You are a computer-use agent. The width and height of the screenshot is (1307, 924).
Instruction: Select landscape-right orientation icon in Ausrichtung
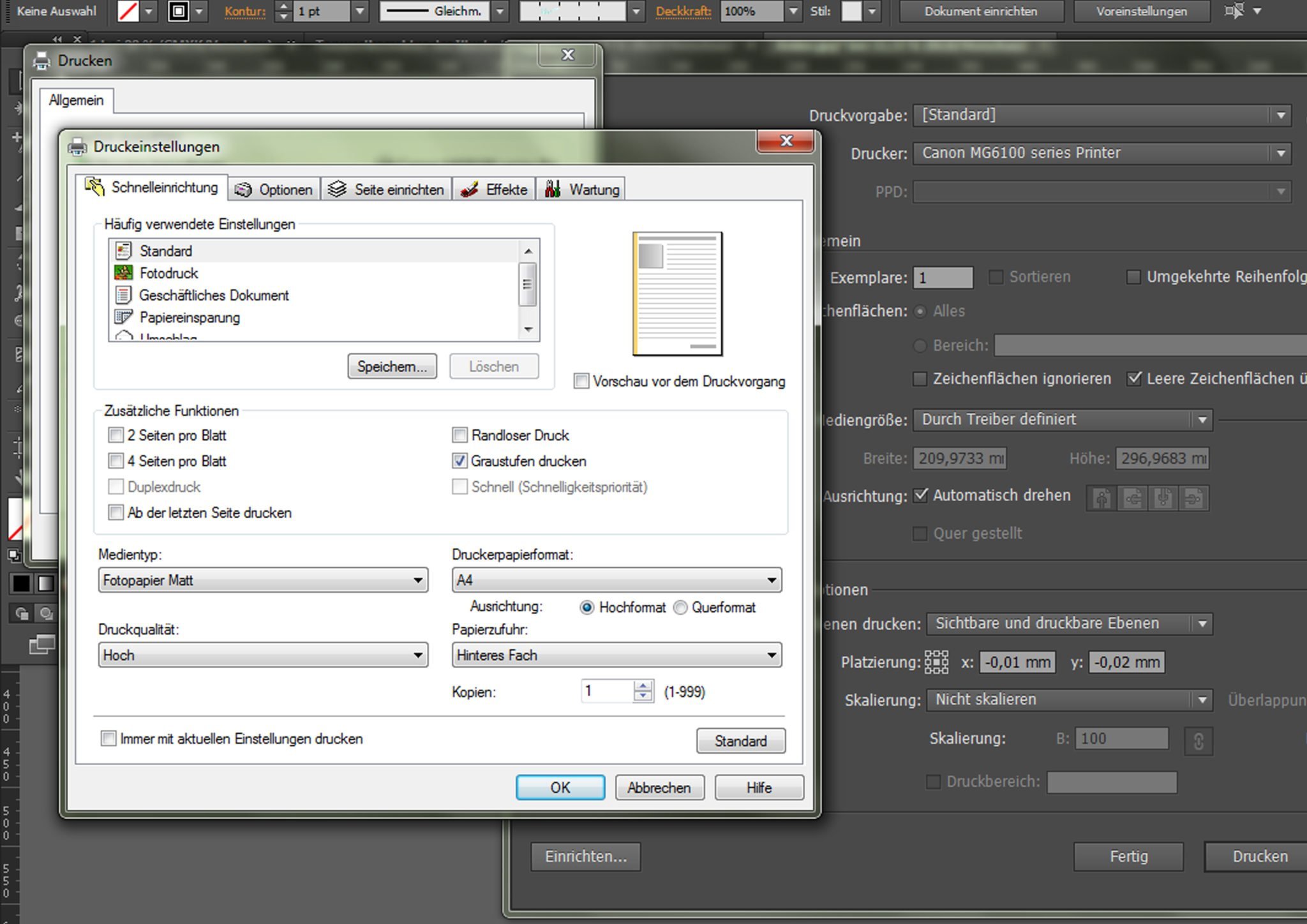point(1193,498)
